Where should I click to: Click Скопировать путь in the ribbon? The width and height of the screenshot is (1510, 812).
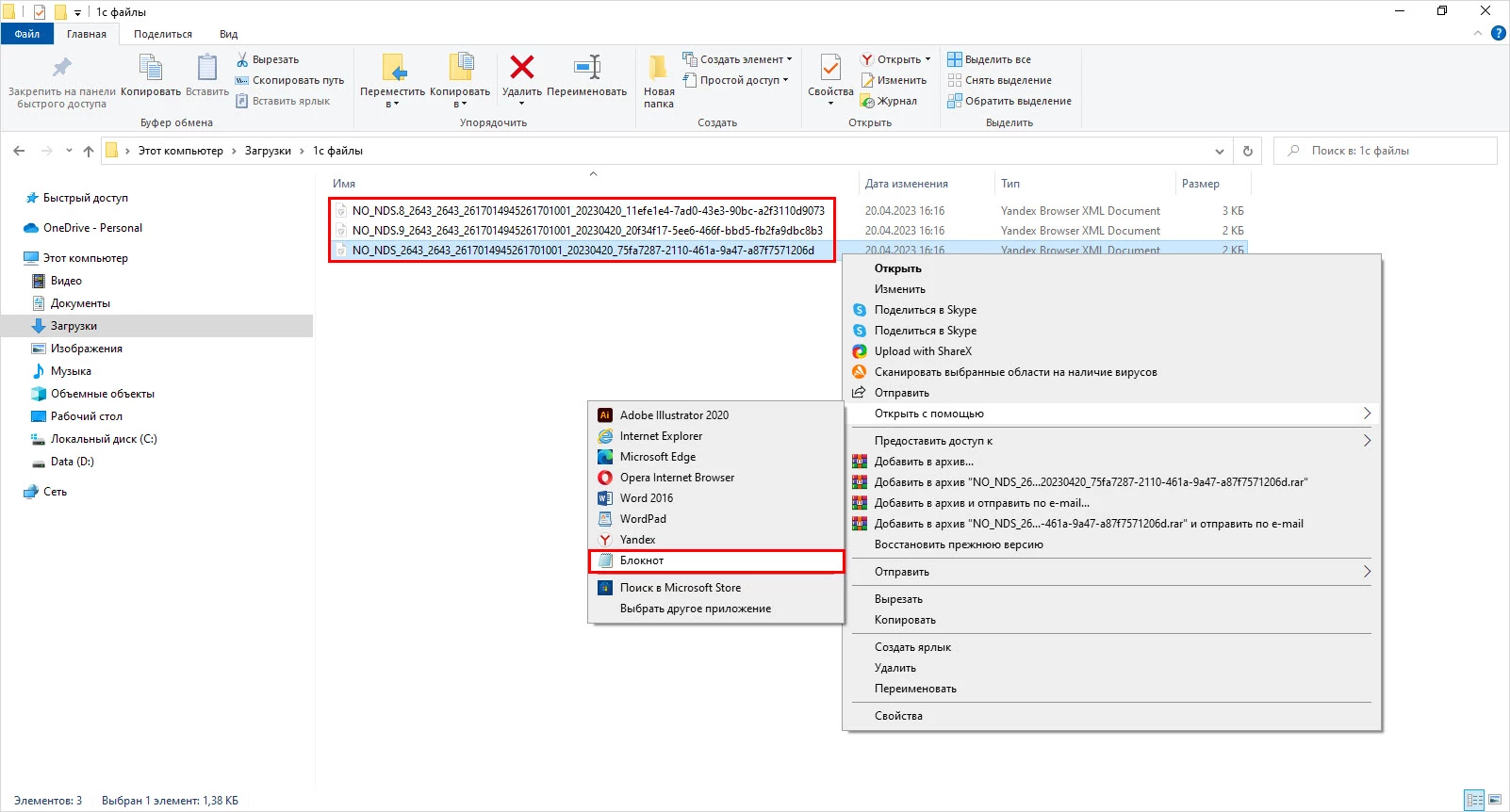point(289,80)
